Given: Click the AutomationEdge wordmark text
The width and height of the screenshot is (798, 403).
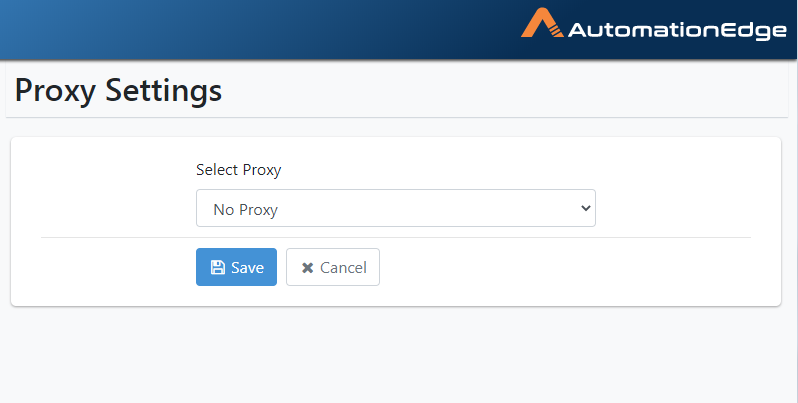Looking at the screenshot, I should pyautogui.click(x=677, y=30).
